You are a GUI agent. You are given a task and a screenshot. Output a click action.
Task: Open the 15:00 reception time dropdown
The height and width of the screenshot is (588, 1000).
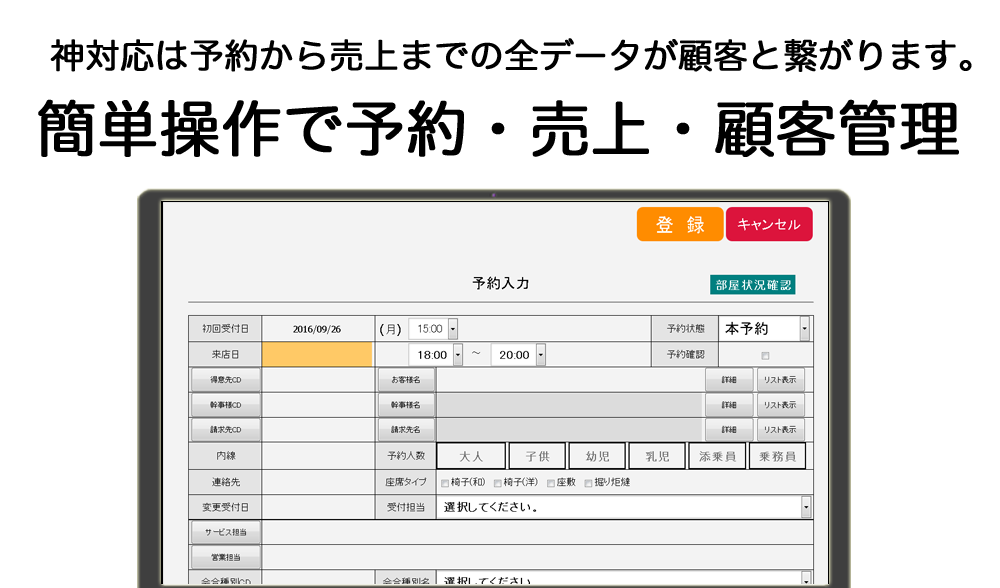click(x=453, y=329)
